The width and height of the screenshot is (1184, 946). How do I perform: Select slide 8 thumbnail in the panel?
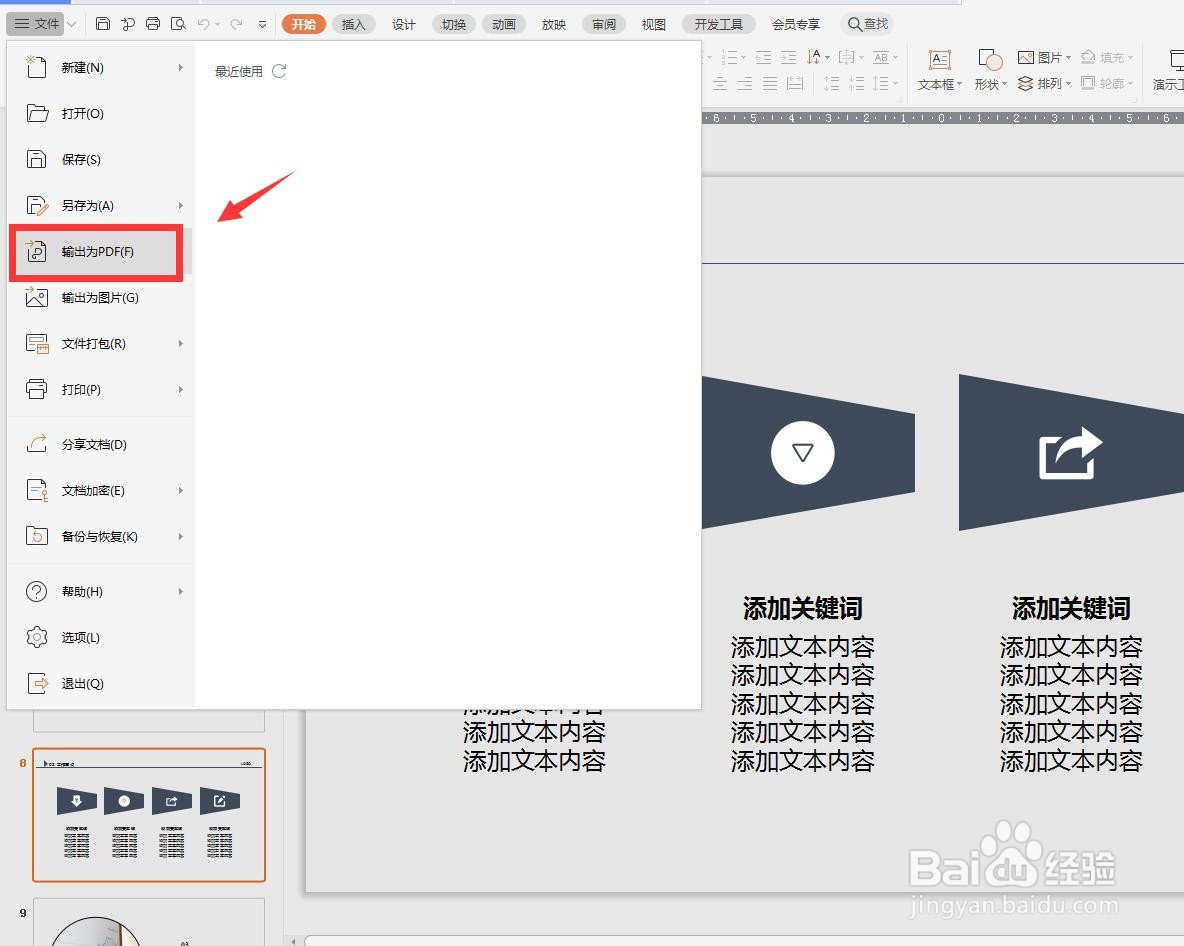click(x=149, y=815)
